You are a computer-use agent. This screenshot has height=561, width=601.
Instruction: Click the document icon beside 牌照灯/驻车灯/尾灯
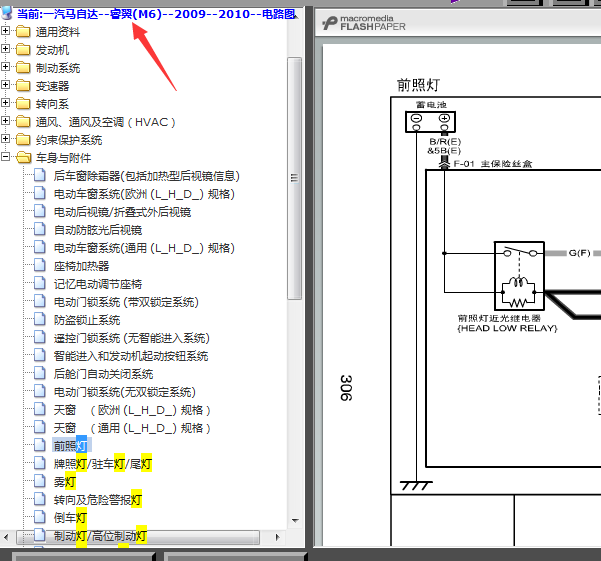[39, 463]
